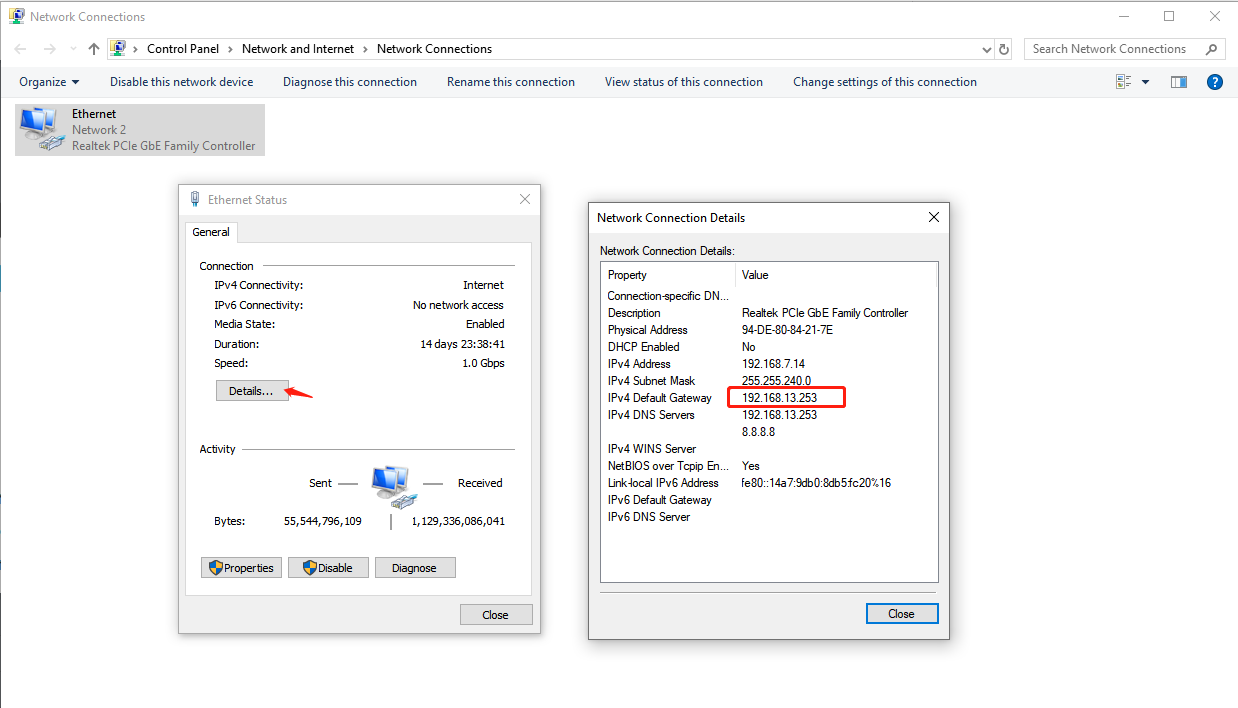The image size is (1238, 708).
Task: Click the Ethernet Status title bar icon
Action: pos(195,199)
